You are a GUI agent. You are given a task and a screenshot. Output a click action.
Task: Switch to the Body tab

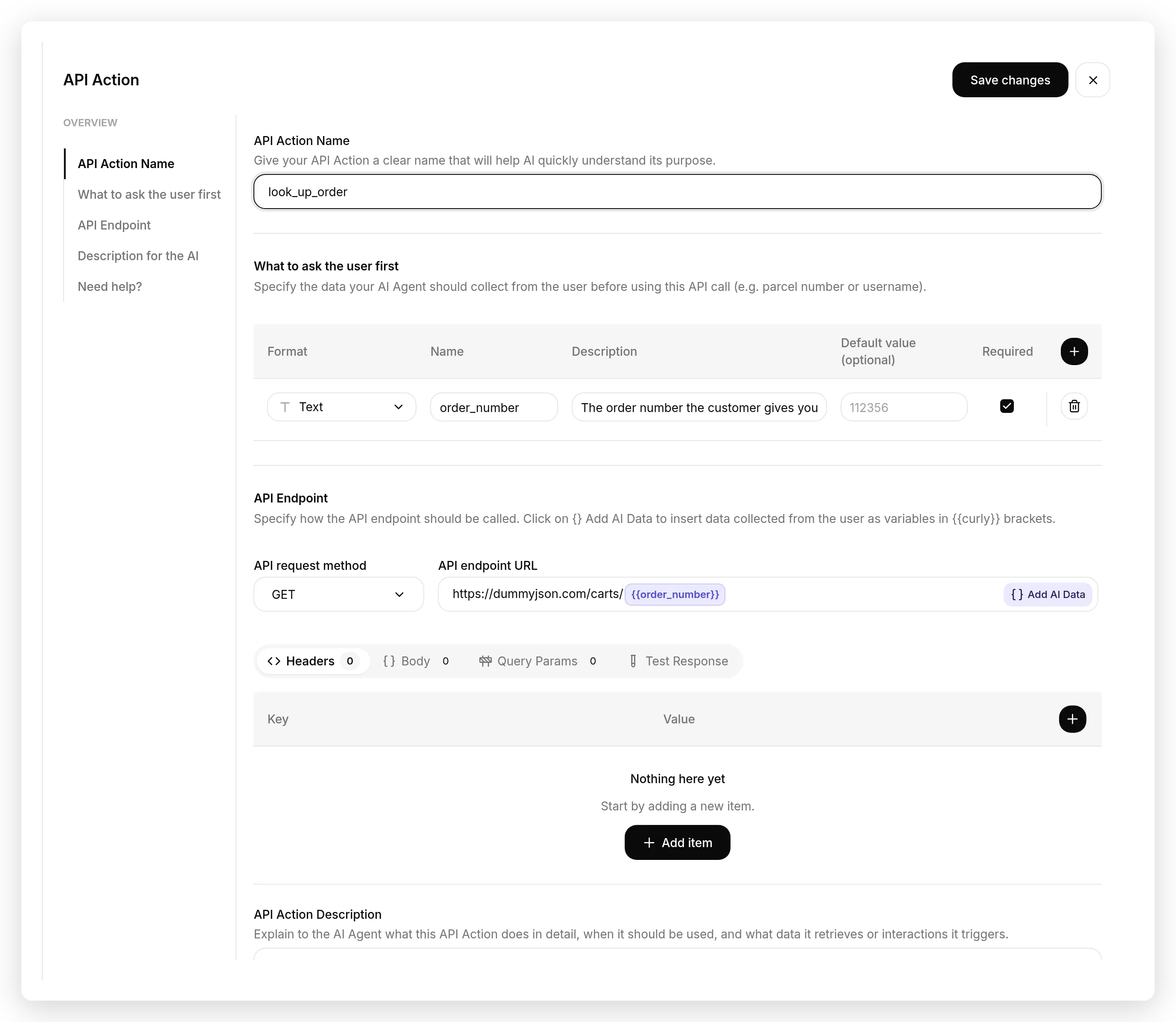point(416,661)
